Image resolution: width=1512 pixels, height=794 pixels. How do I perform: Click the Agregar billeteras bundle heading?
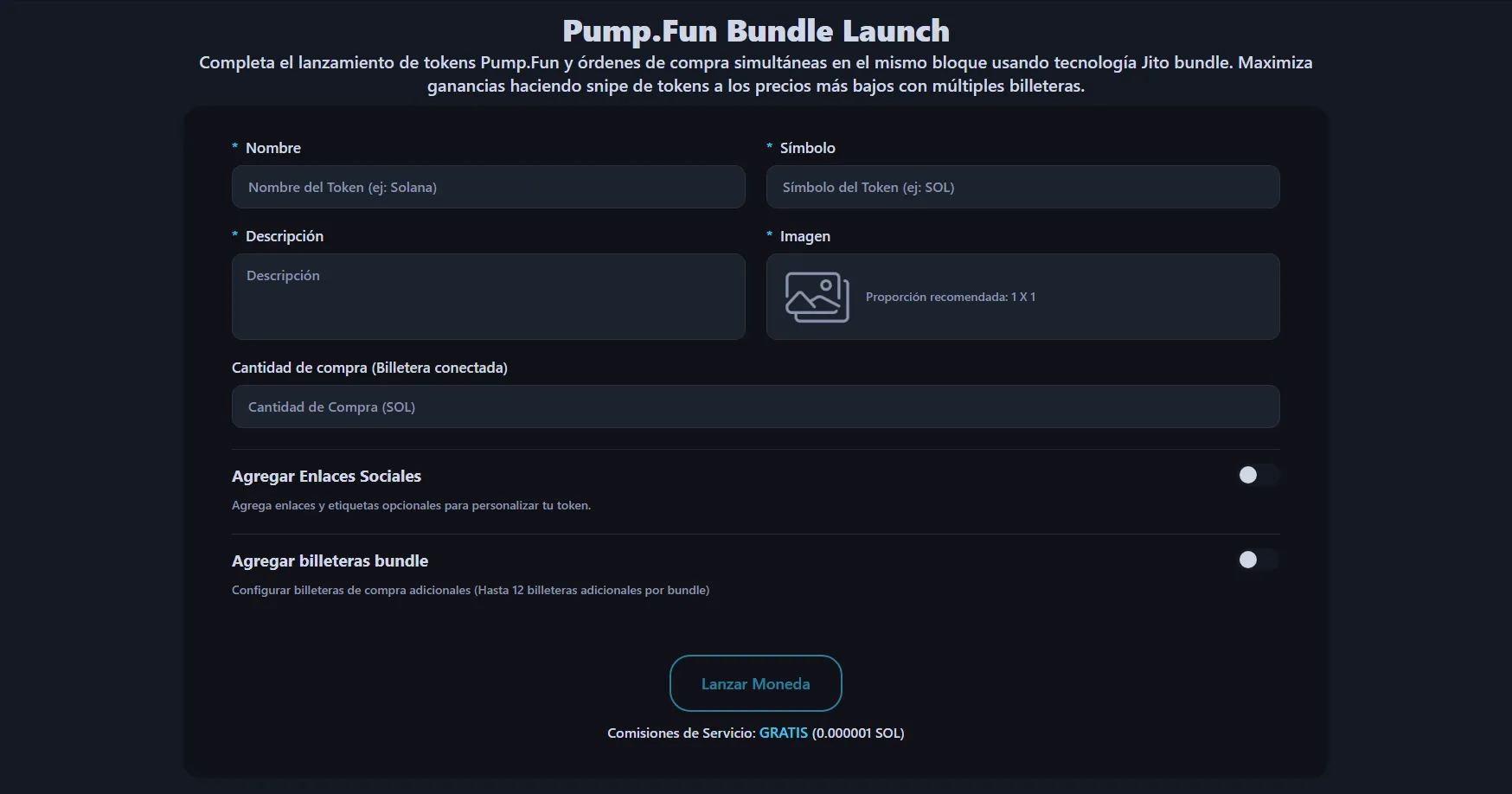(x=330, y=560)
